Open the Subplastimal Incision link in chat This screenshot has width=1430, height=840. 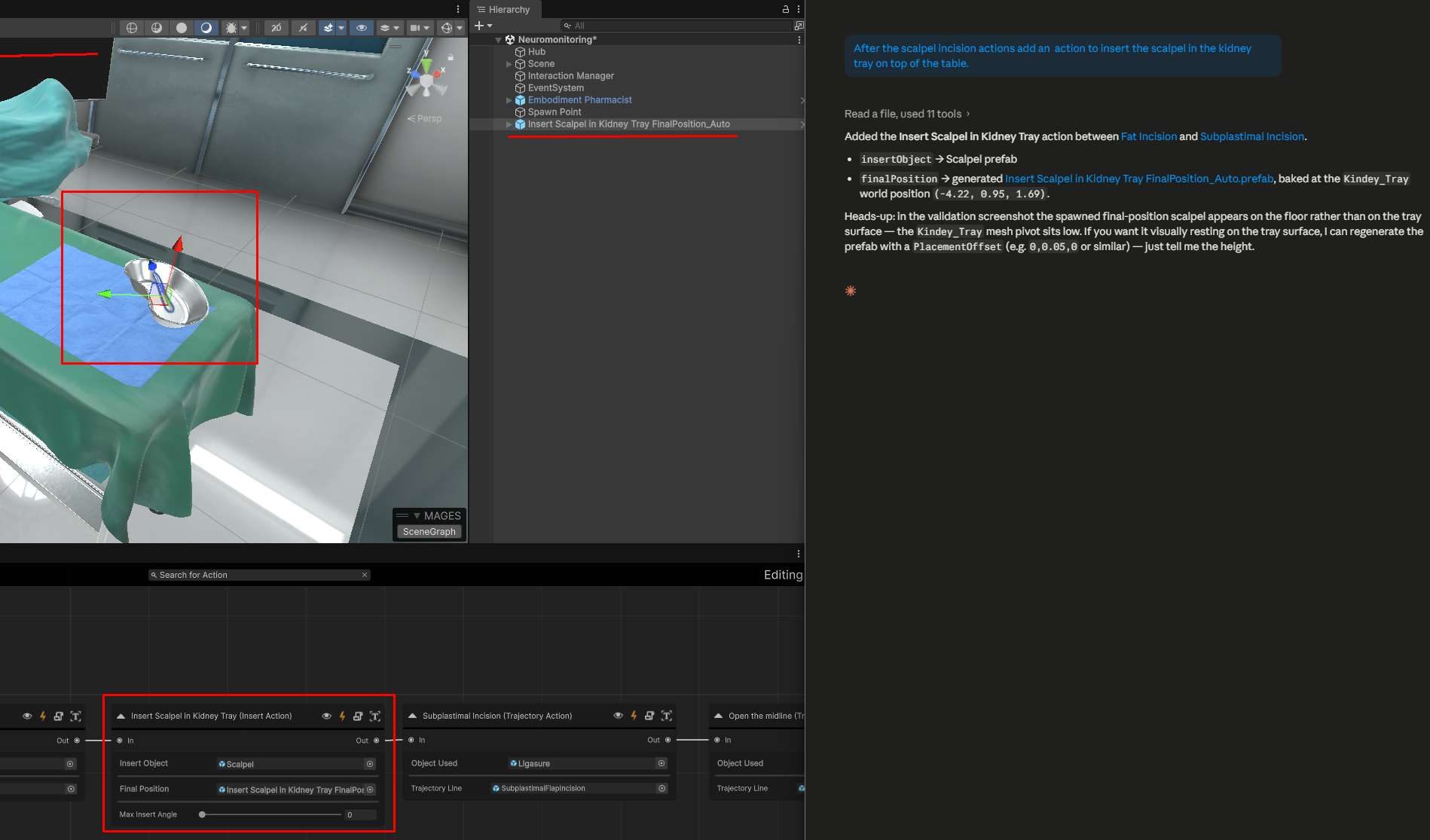(x=1251, y=136)
